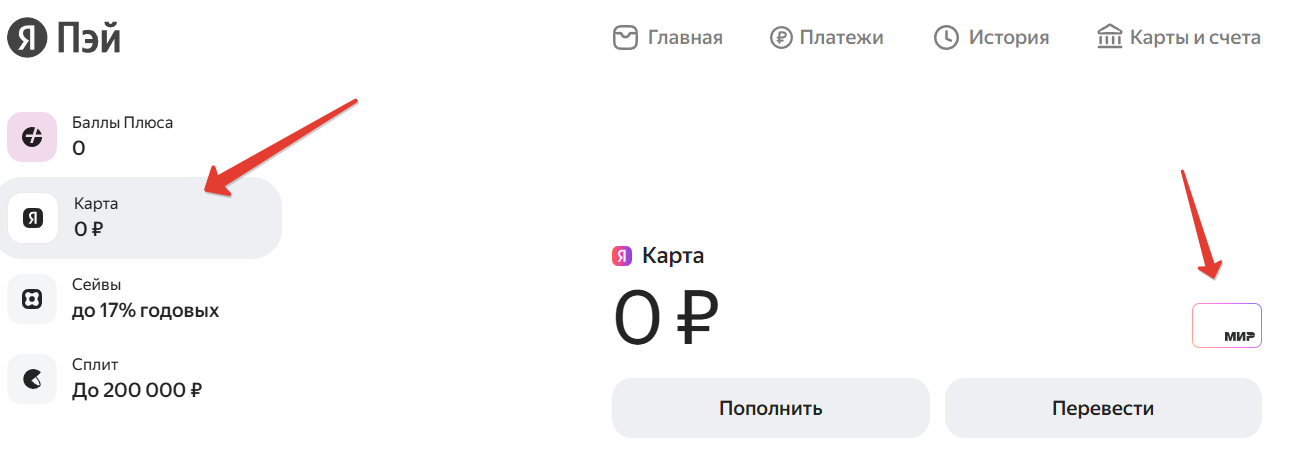
Task: Click the ruble icon beside Платежи
Action: pos(781,38)
